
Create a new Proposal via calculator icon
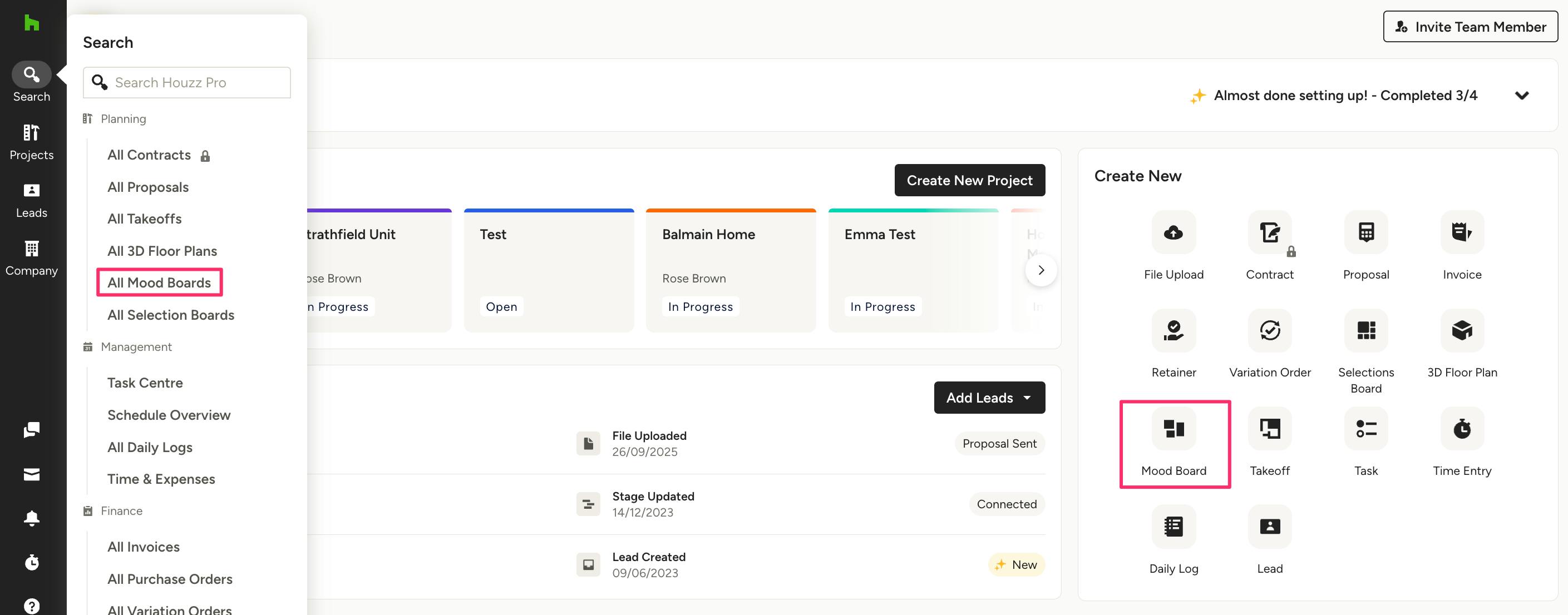1365,232
